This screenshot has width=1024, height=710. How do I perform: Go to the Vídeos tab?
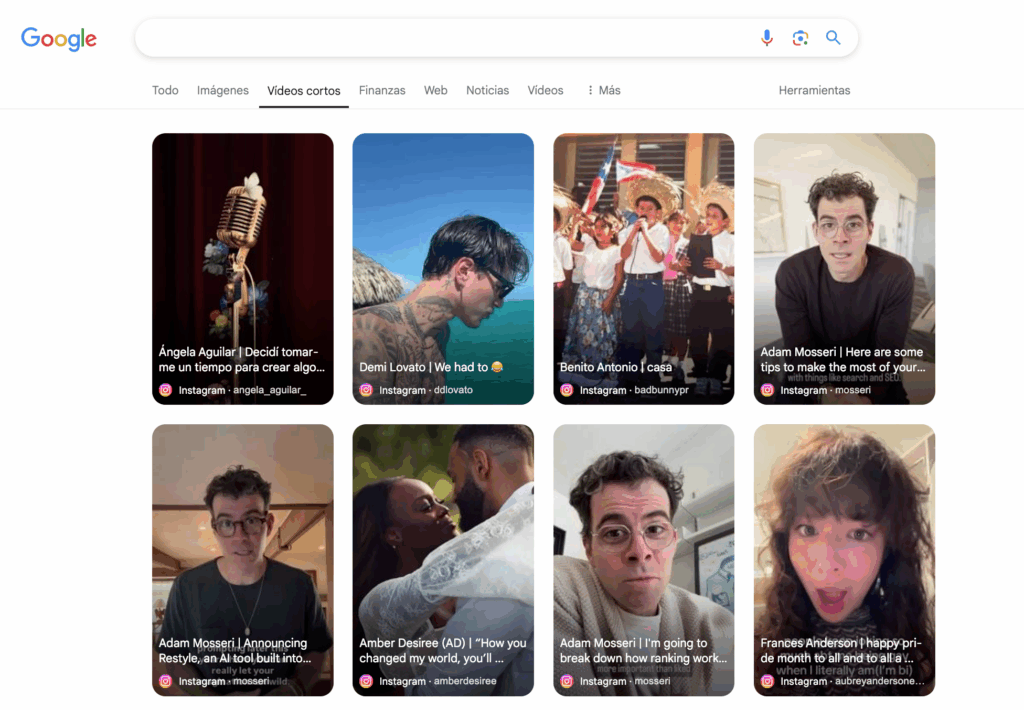point(545,90)
